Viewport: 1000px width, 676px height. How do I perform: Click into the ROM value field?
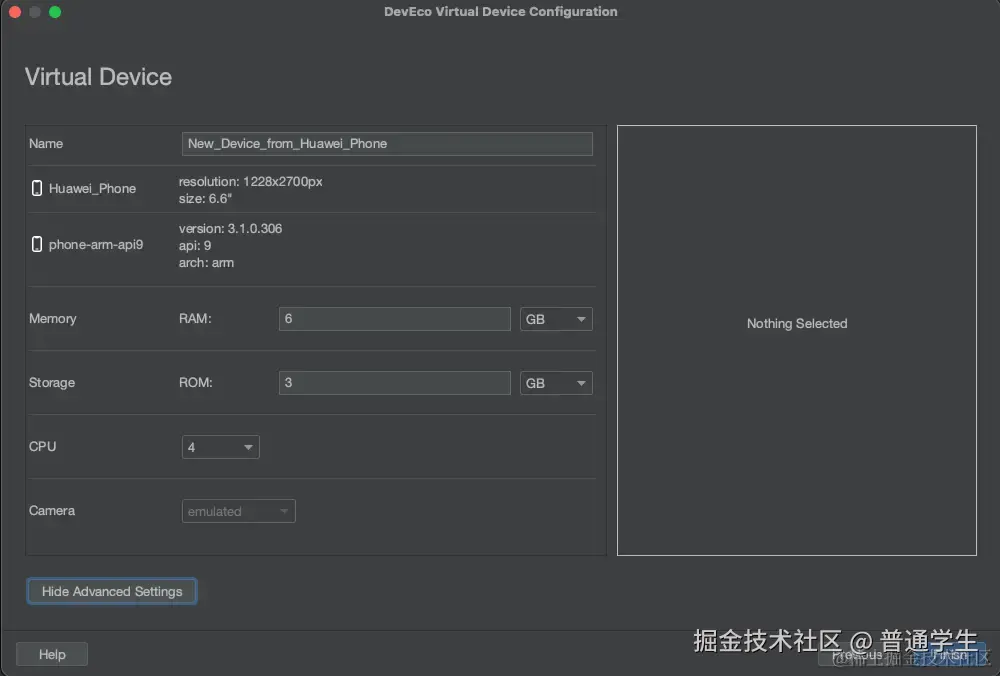[x=395, y=383]
